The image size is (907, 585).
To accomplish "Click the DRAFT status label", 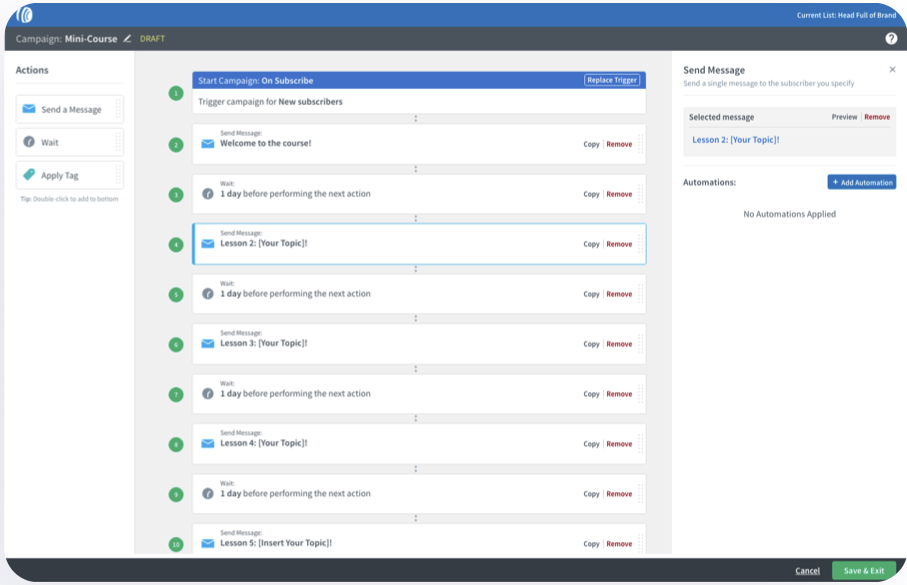I will [152, 39].
